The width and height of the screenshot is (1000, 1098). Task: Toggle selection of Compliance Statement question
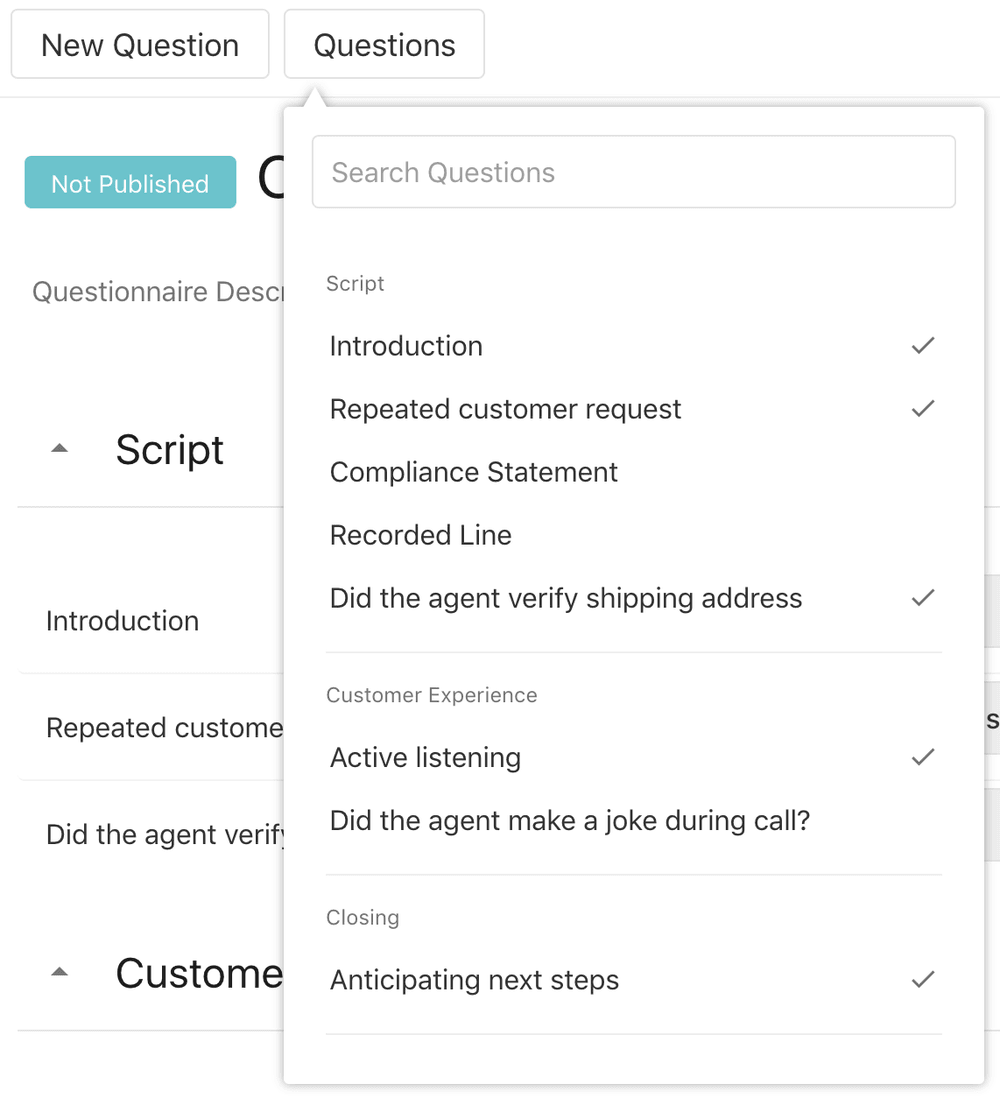pyautogui.click(x=473, y=471)
